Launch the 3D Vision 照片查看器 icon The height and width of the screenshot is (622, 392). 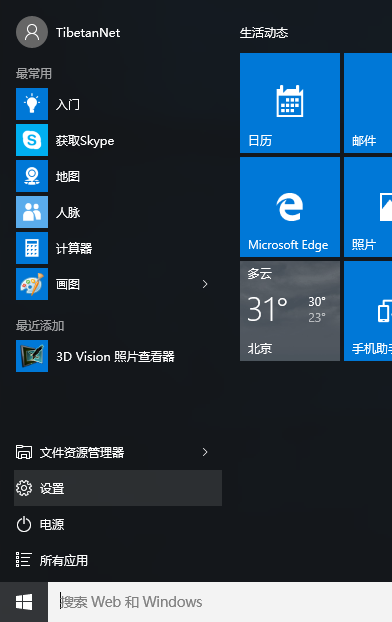click(32, 356)
